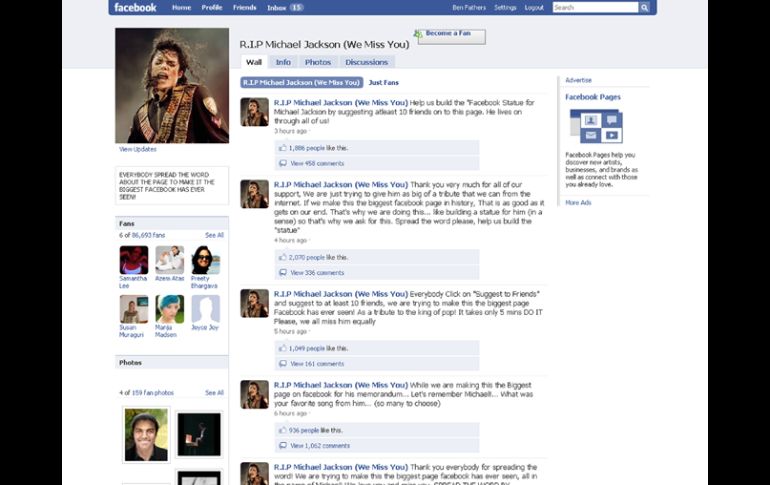Click See All next to Fans
The width and height of the screenshot is (770, 485).
(x=214, y=235)
